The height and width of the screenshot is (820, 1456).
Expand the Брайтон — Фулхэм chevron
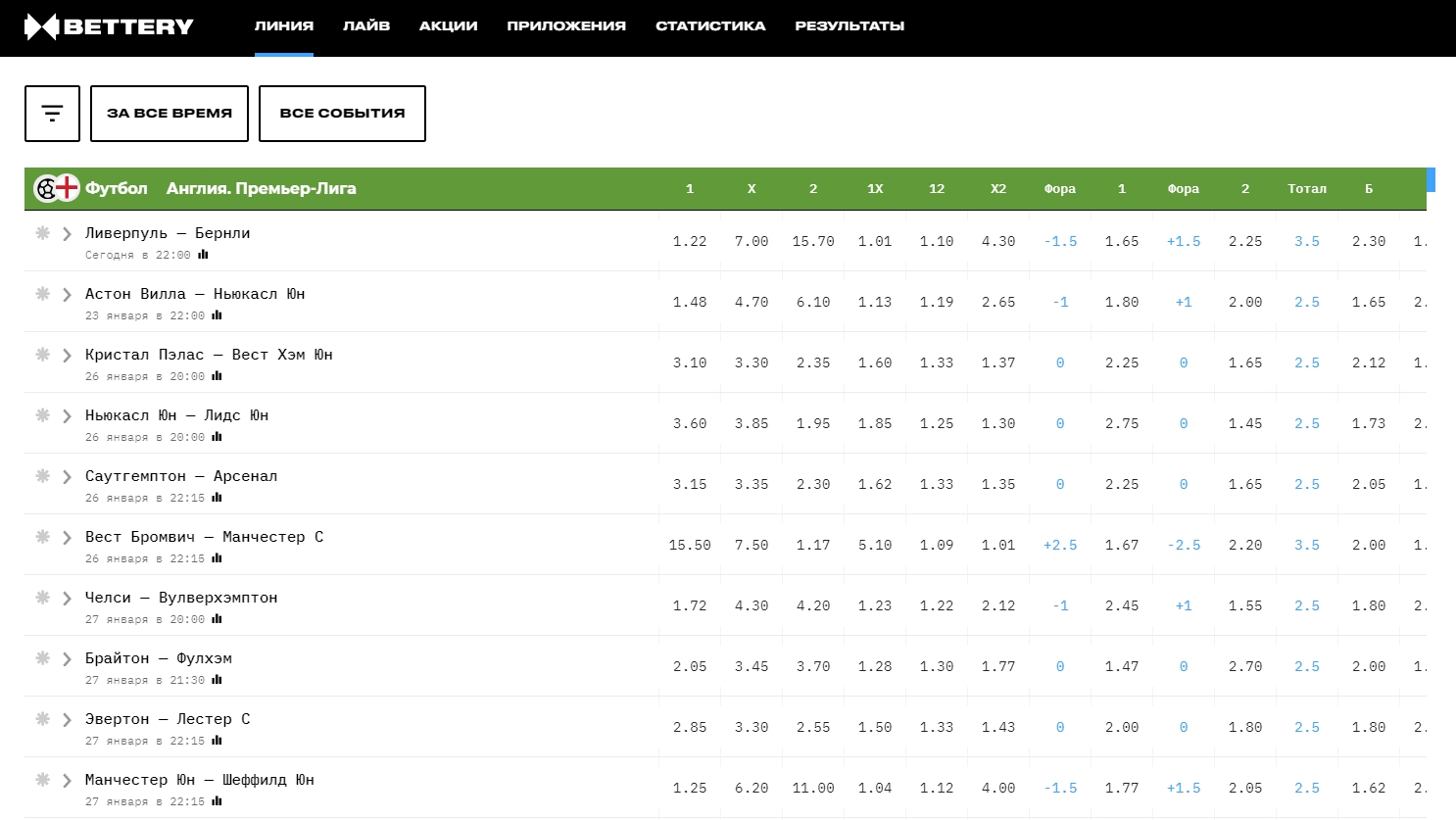point(68,659)
